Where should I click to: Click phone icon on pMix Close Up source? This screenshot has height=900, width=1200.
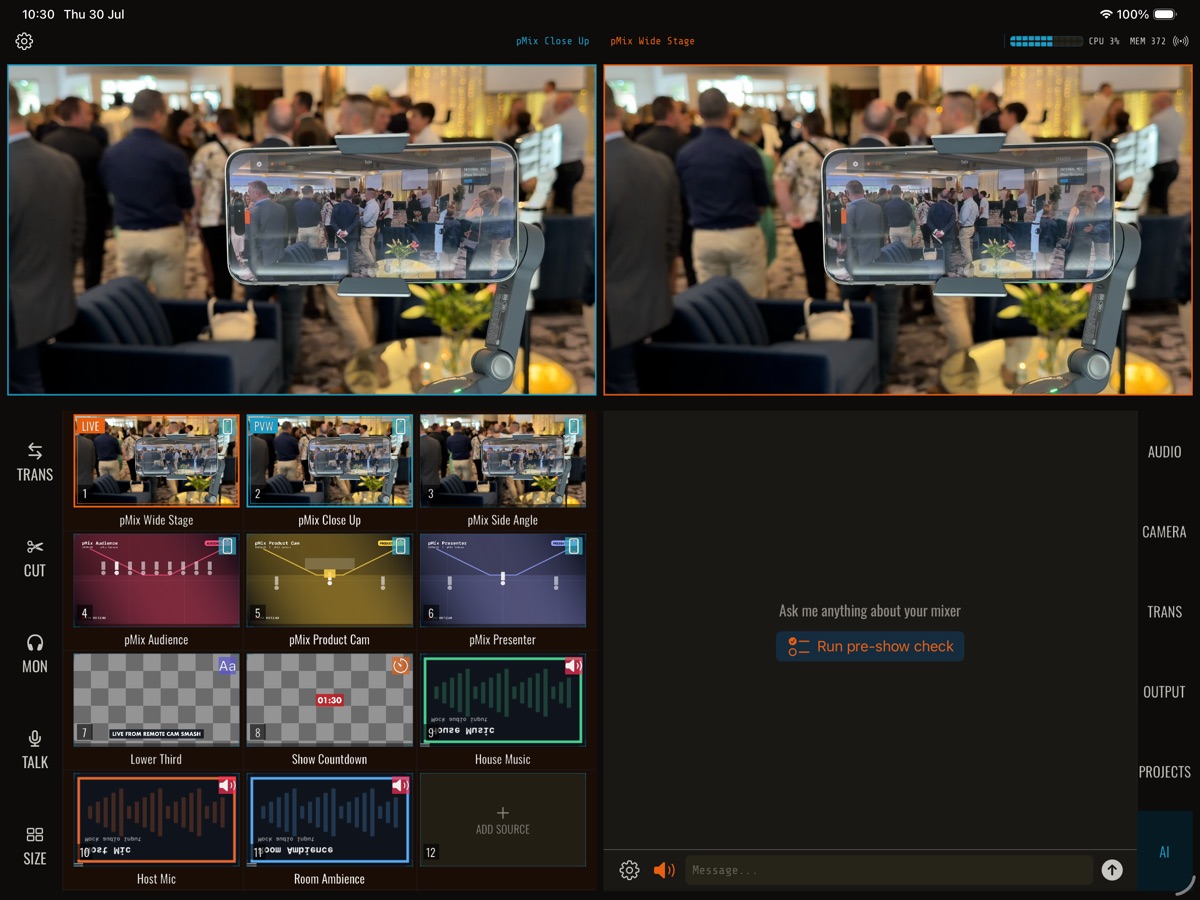(401, 426)
